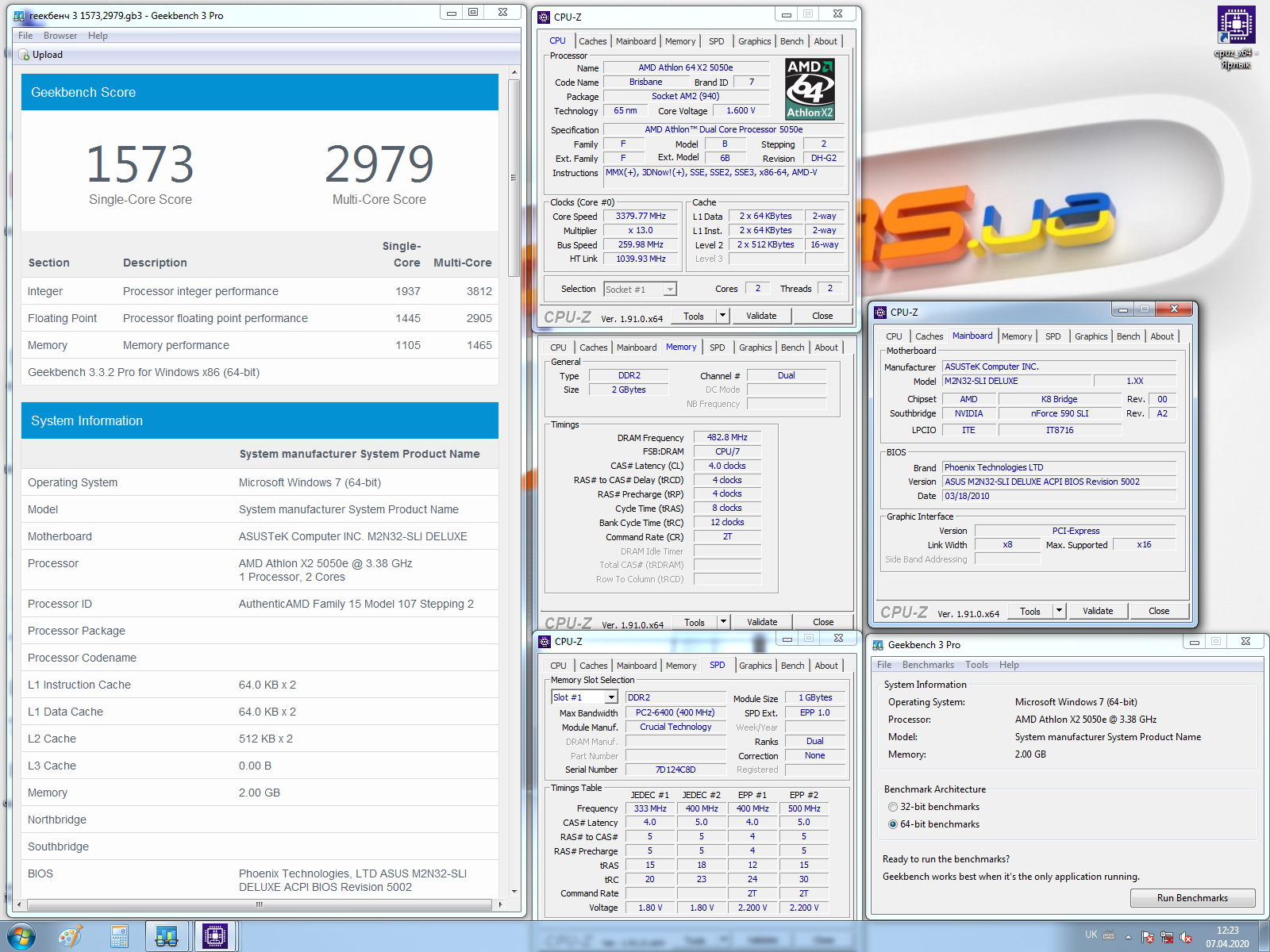The height and width of the screenshot is (952, 1270).
Task: Switch to Graphics tab in top CPU-Z window
Action: coord(754,41)
